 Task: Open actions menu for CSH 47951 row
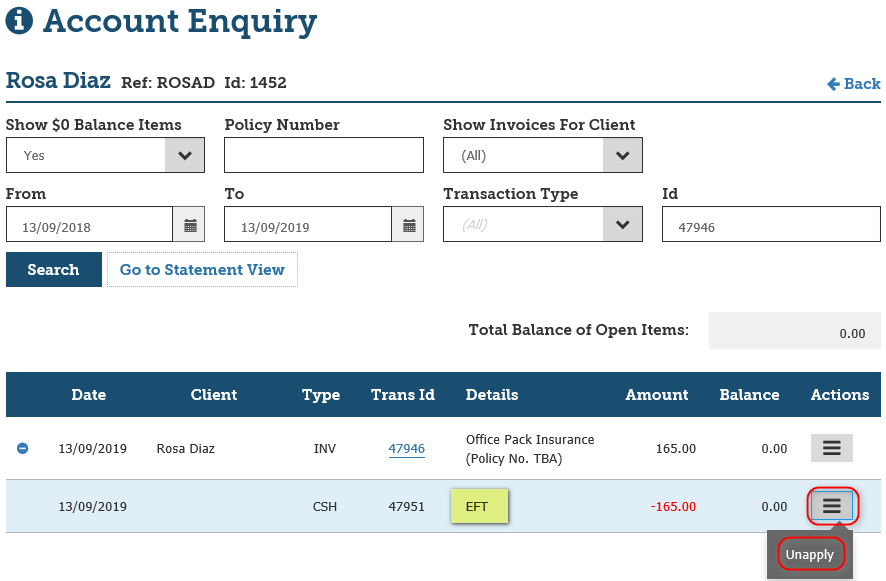pyautogui.click(x=831, y=506)
